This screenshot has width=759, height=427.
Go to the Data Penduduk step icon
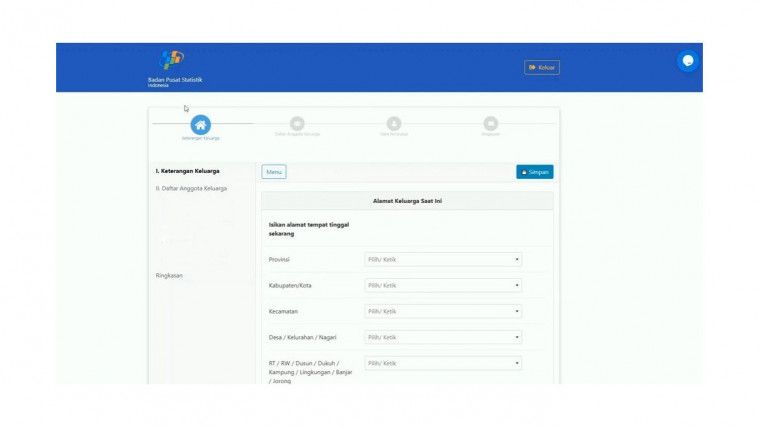click(x=394, y=123)
